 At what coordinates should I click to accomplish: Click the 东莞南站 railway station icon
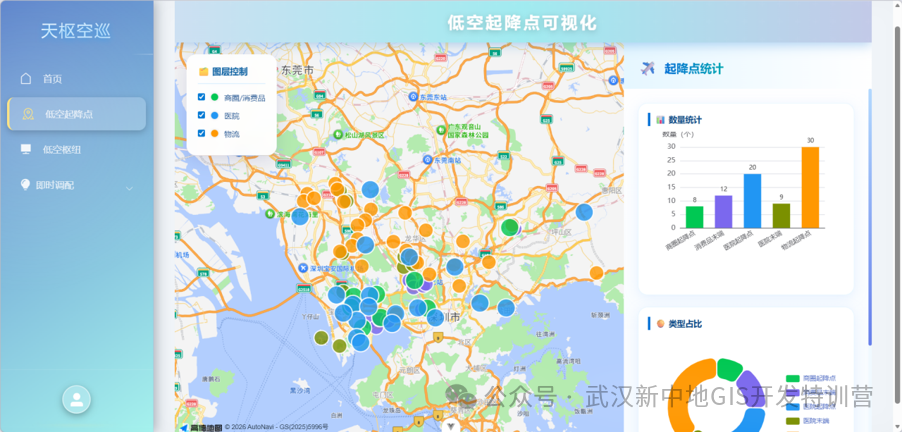[427, 159]
